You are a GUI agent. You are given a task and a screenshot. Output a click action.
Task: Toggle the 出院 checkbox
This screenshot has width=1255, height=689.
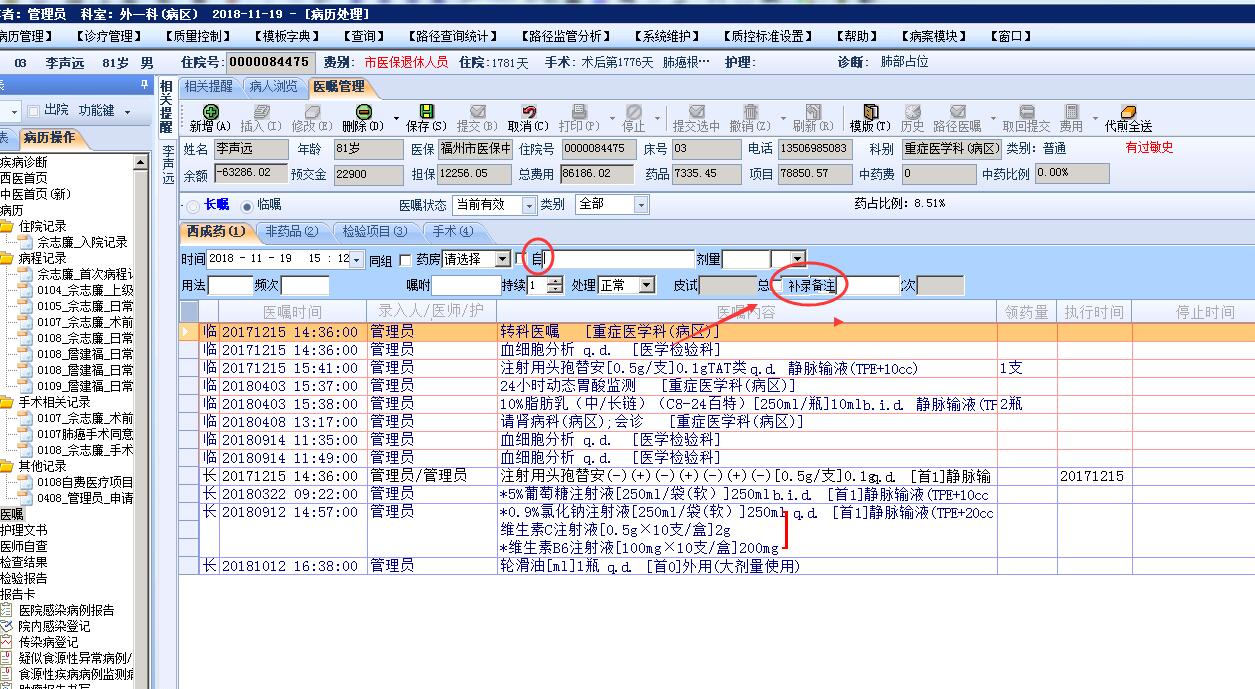coord(33,110)
